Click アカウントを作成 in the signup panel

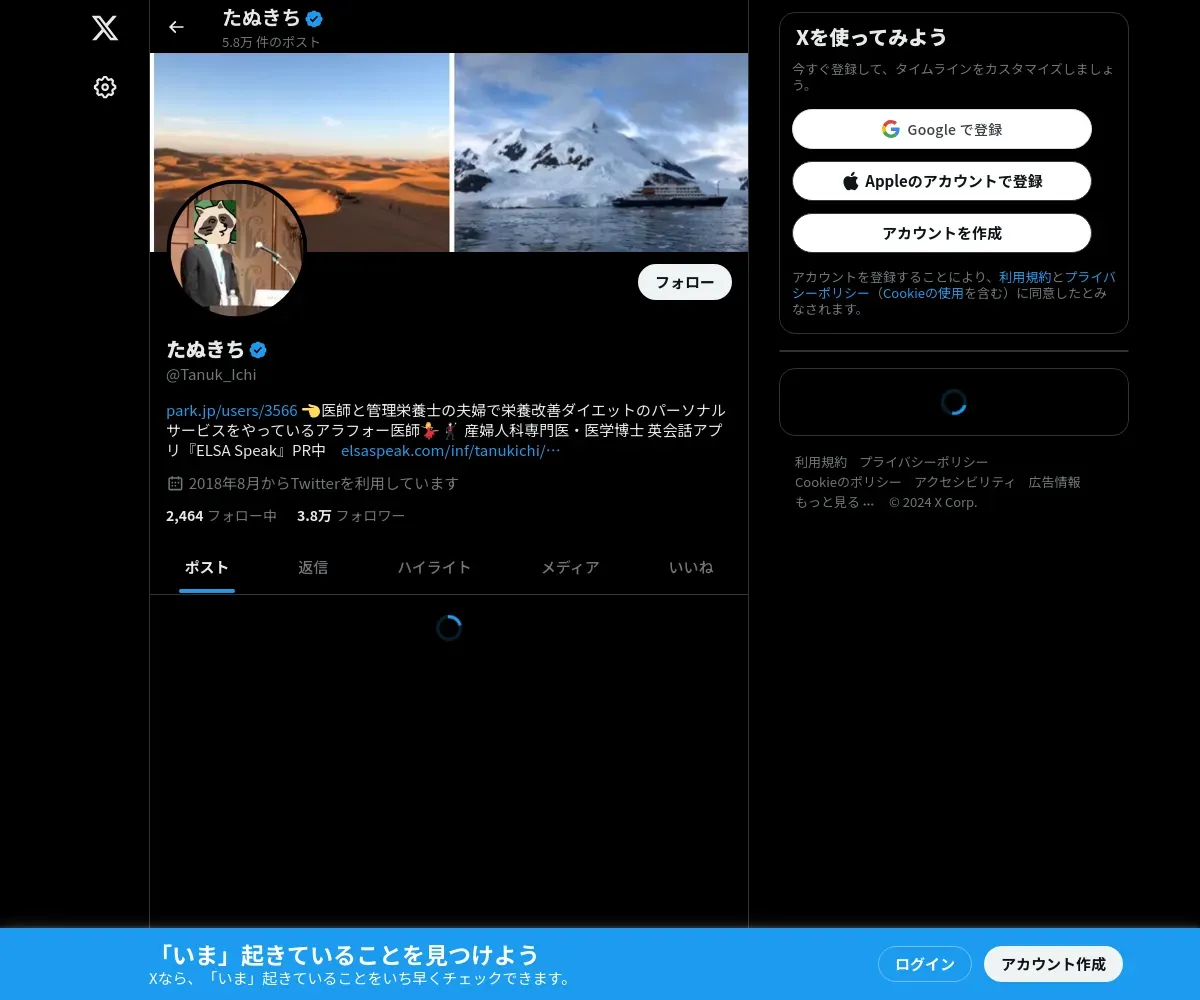tap(942, 233)
